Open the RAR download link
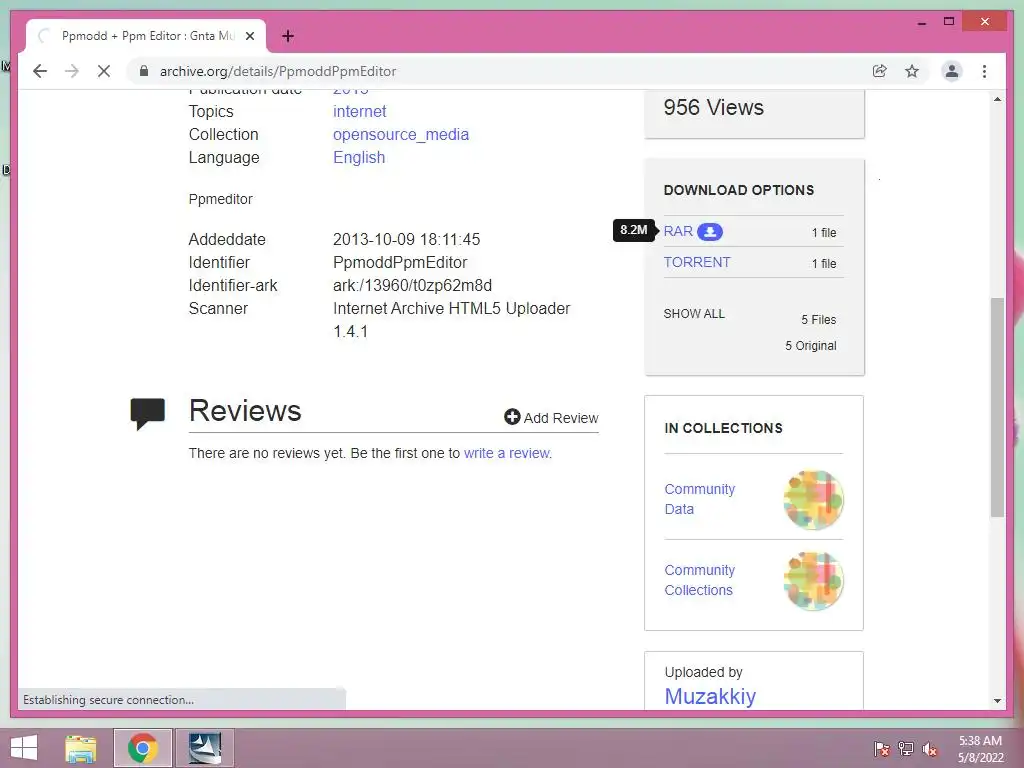The image size is (1024, 768). click(x=678, y=231)
